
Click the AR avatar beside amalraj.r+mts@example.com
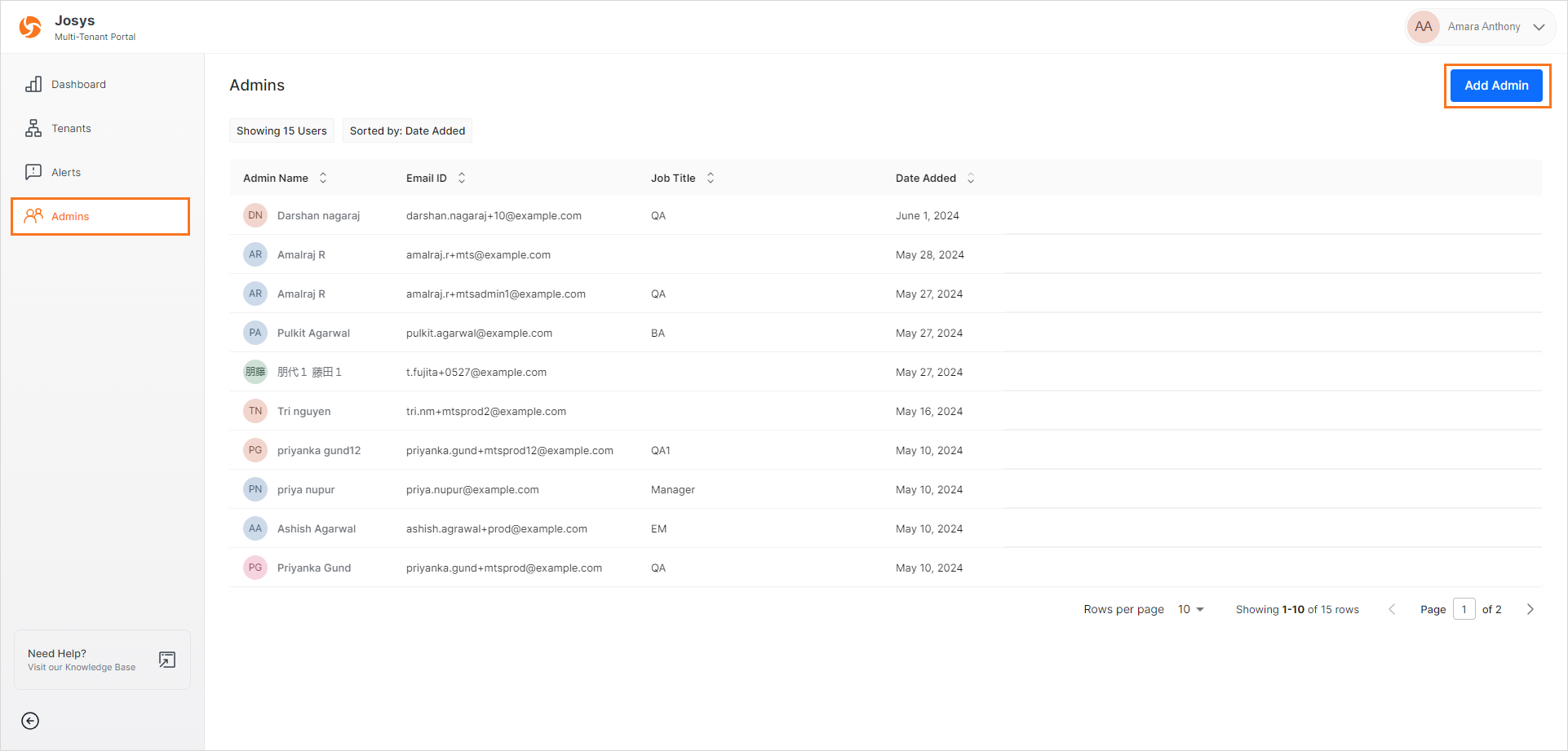tap(255, 254)
